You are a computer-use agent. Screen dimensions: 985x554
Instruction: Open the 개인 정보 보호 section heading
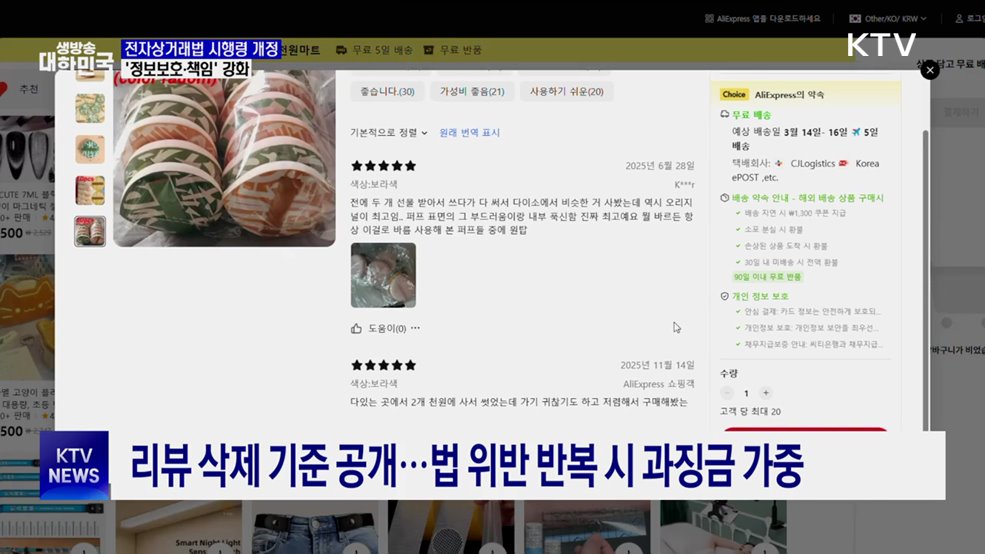coord(760,296)
